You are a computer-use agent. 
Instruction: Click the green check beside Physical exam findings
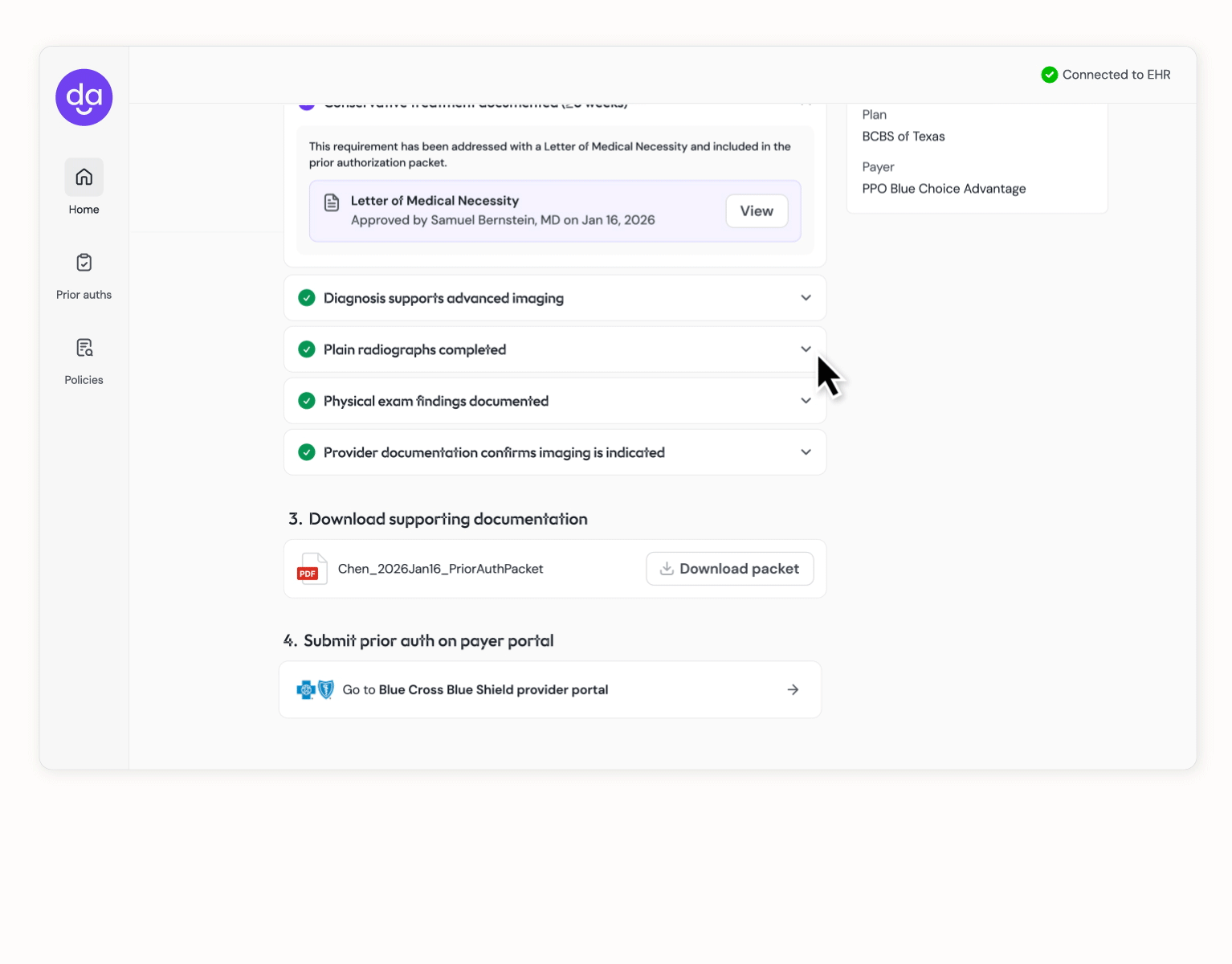[307, 401]
